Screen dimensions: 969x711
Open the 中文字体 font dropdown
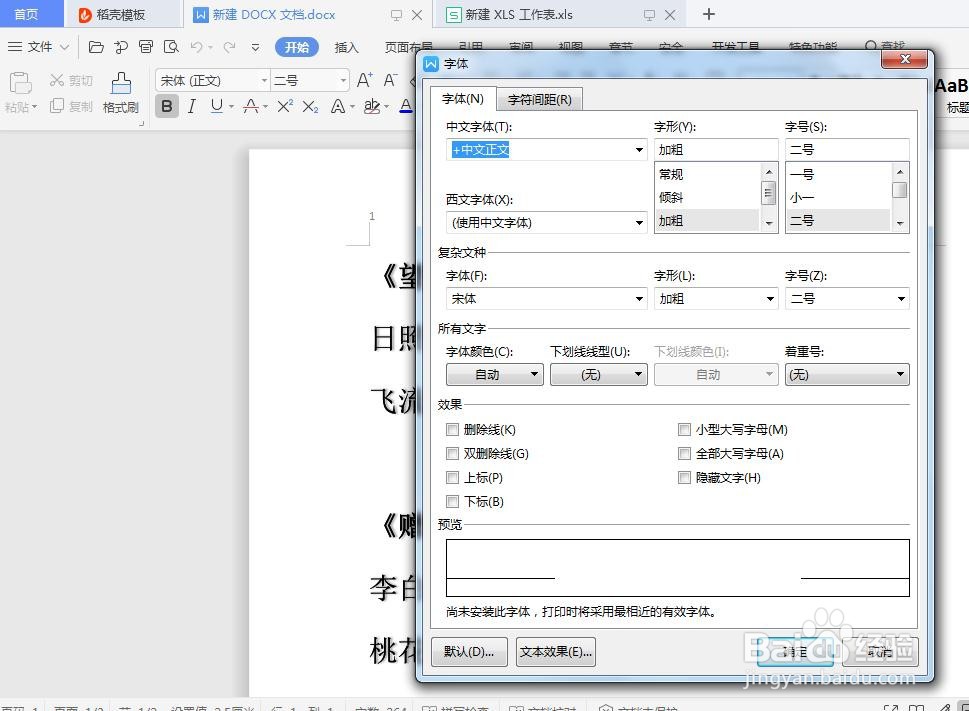point(639,149)
